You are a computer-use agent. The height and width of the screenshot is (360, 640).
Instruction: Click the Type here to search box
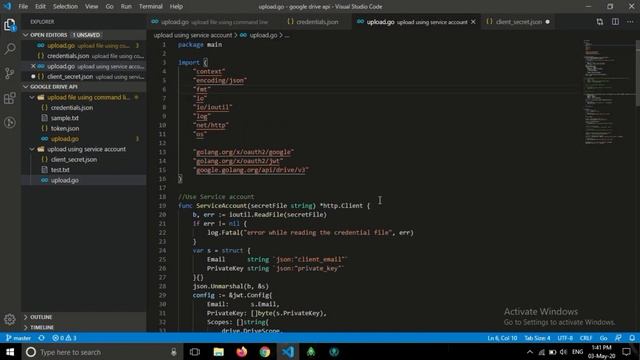pos(102,352)
